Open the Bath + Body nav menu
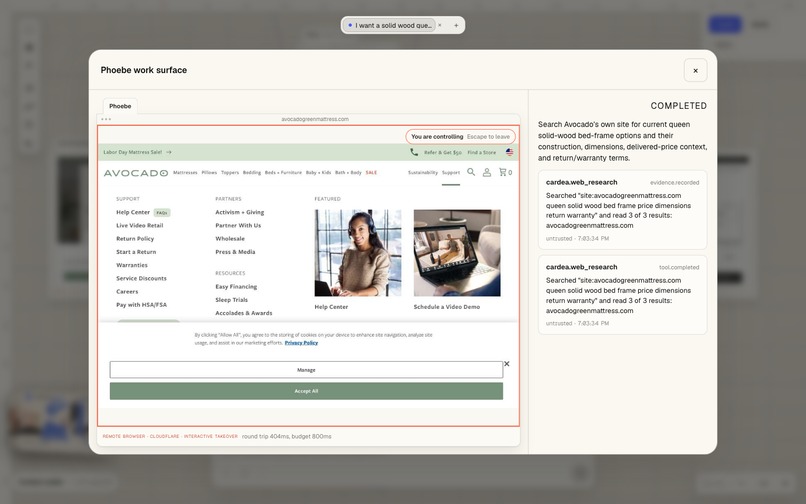This screenshot has width=806, height=504. (349, 173)
